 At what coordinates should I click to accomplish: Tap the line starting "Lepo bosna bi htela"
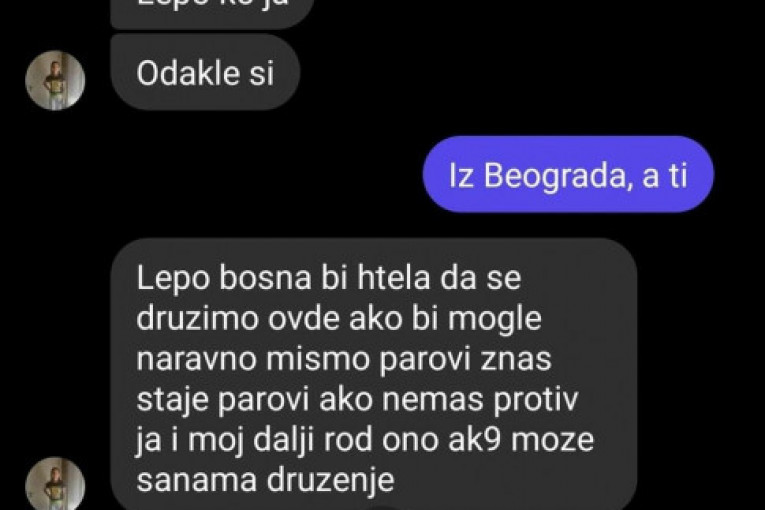329,279
